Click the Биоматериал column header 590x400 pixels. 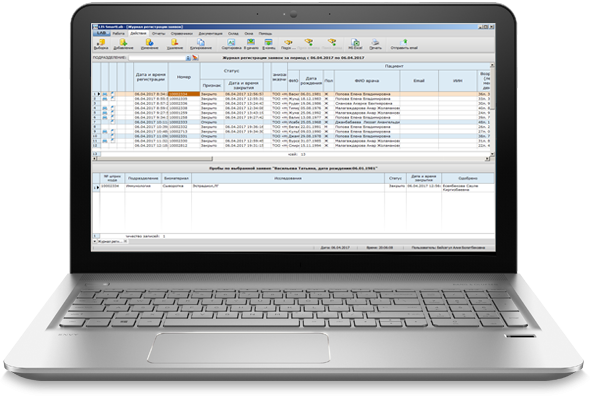[176, 178]
